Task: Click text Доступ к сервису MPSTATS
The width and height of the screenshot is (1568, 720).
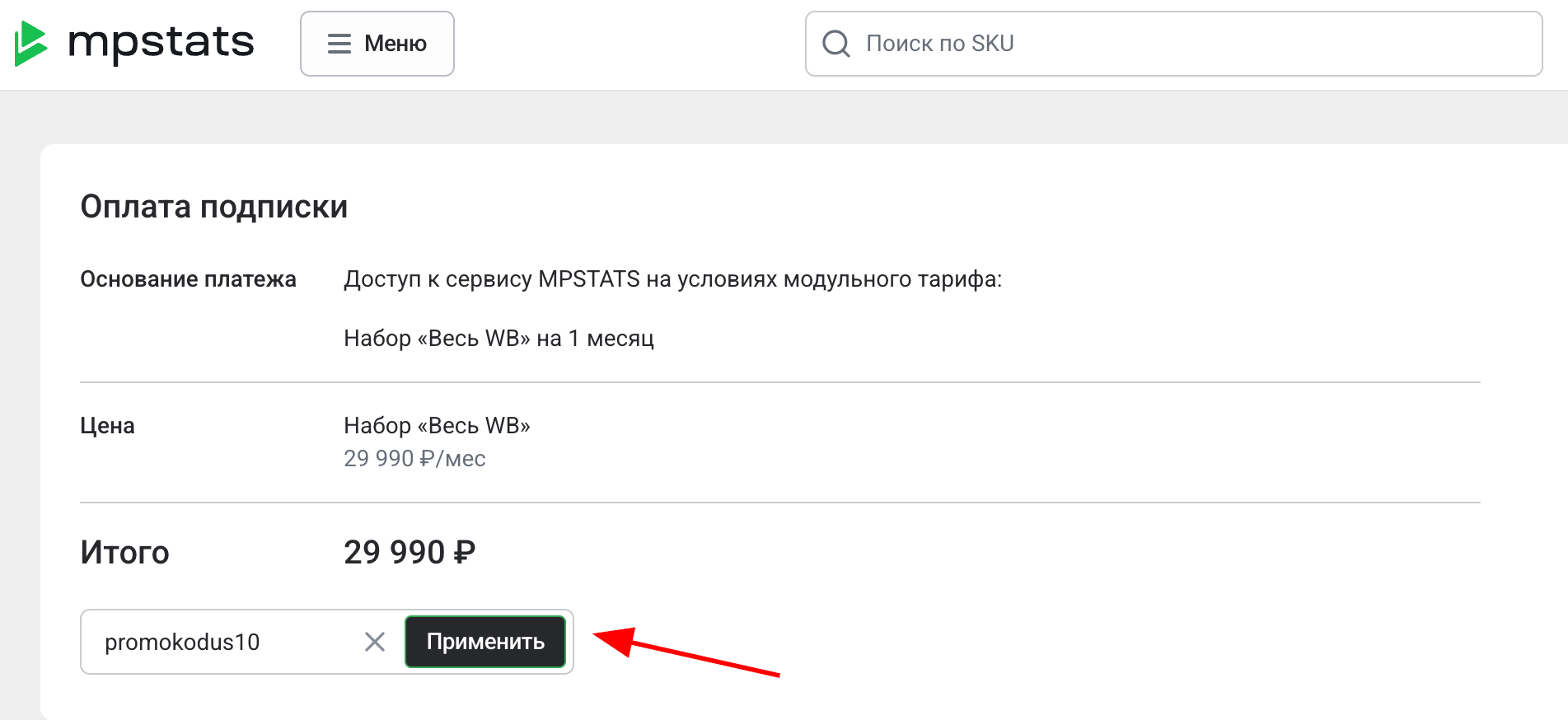Action: [492, 279]
